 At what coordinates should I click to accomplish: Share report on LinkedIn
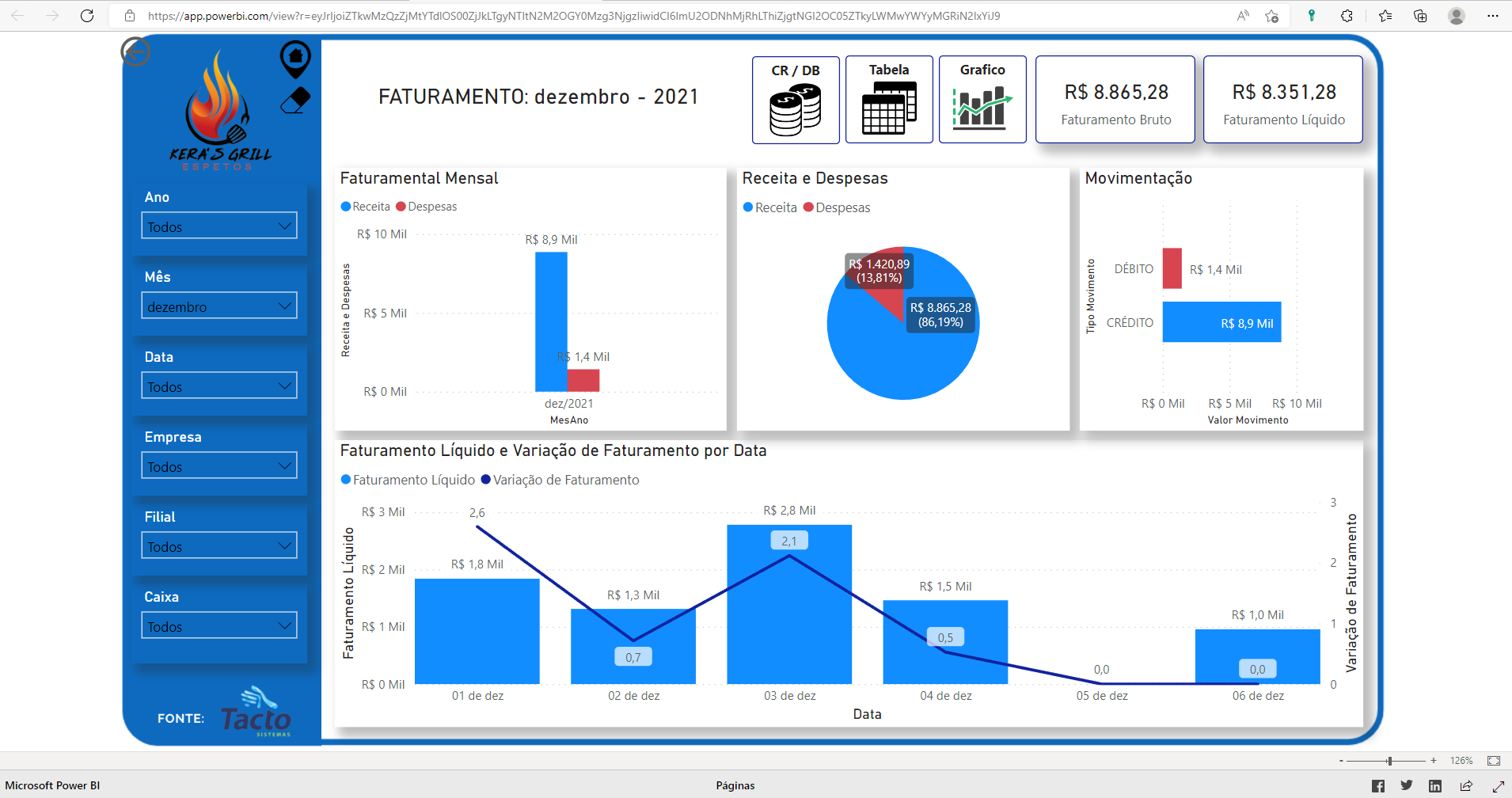[1435, 785]
